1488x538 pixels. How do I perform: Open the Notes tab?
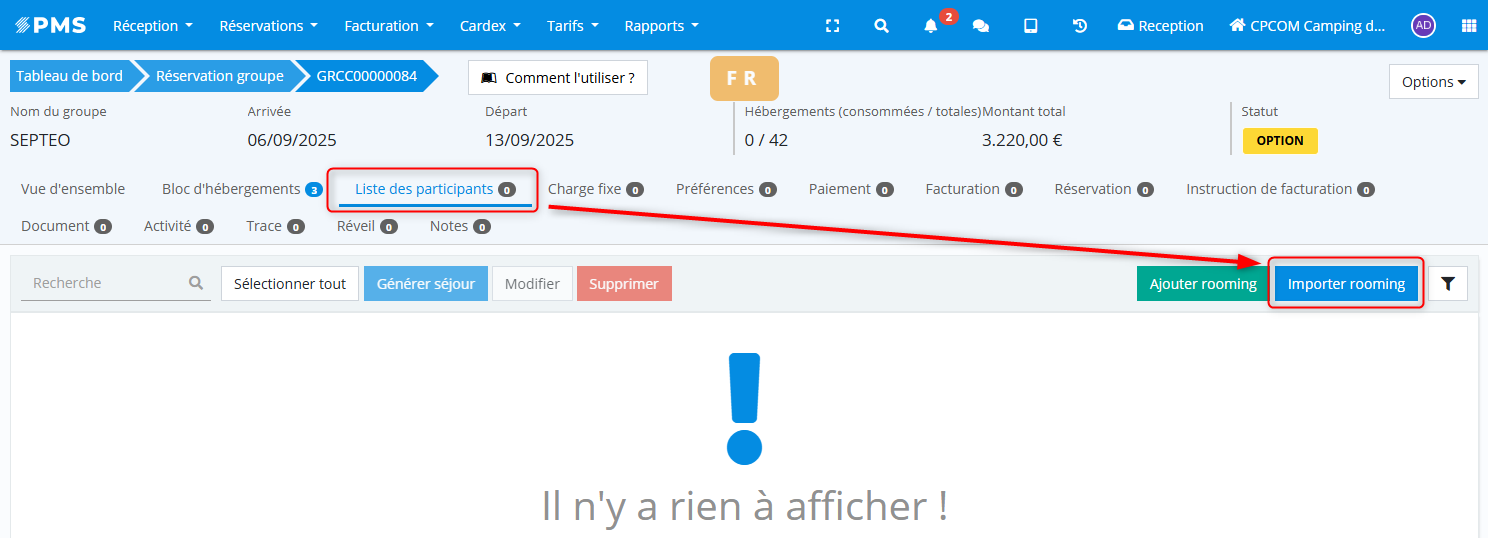[x=459, y=226]
